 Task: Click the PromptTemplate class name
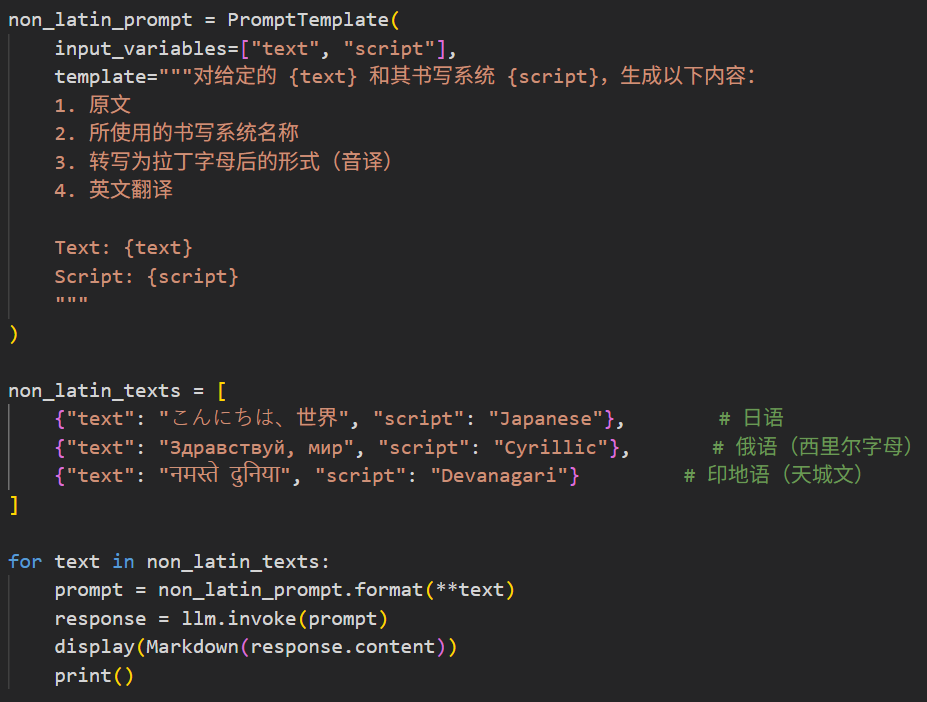point(308,20)
